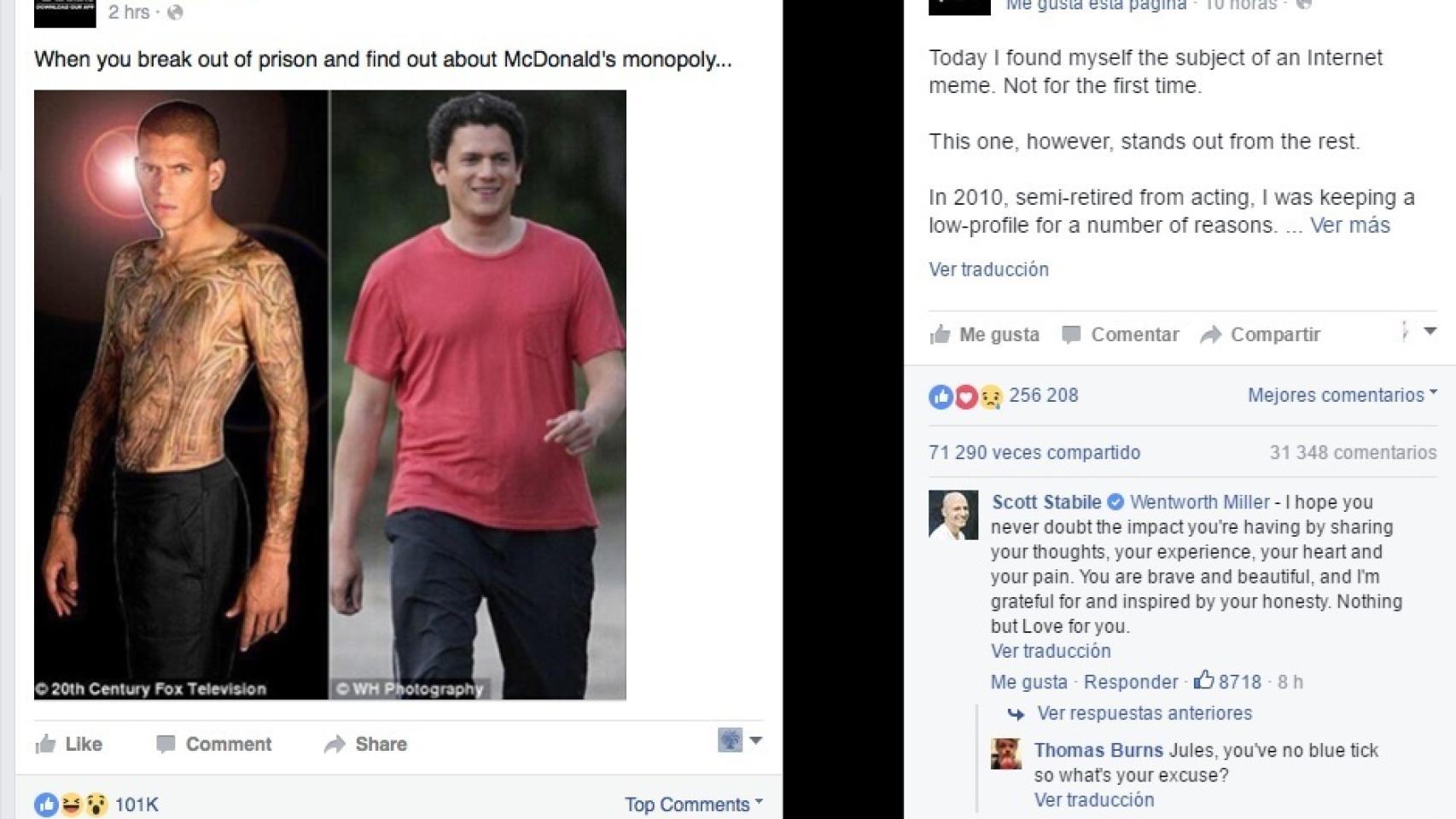The width and height of the screenshot is (1456, 819).
Task: Click the 'Me gusta' thumbs-up on Wentworth's post
Action: (x=939, y=334)
